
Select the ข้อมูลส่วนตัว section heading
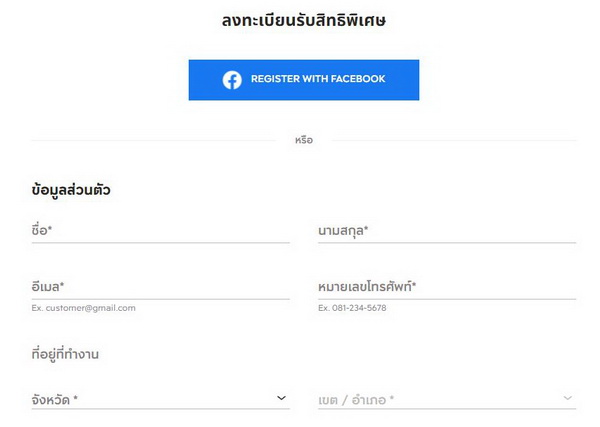tap(71, 190)
